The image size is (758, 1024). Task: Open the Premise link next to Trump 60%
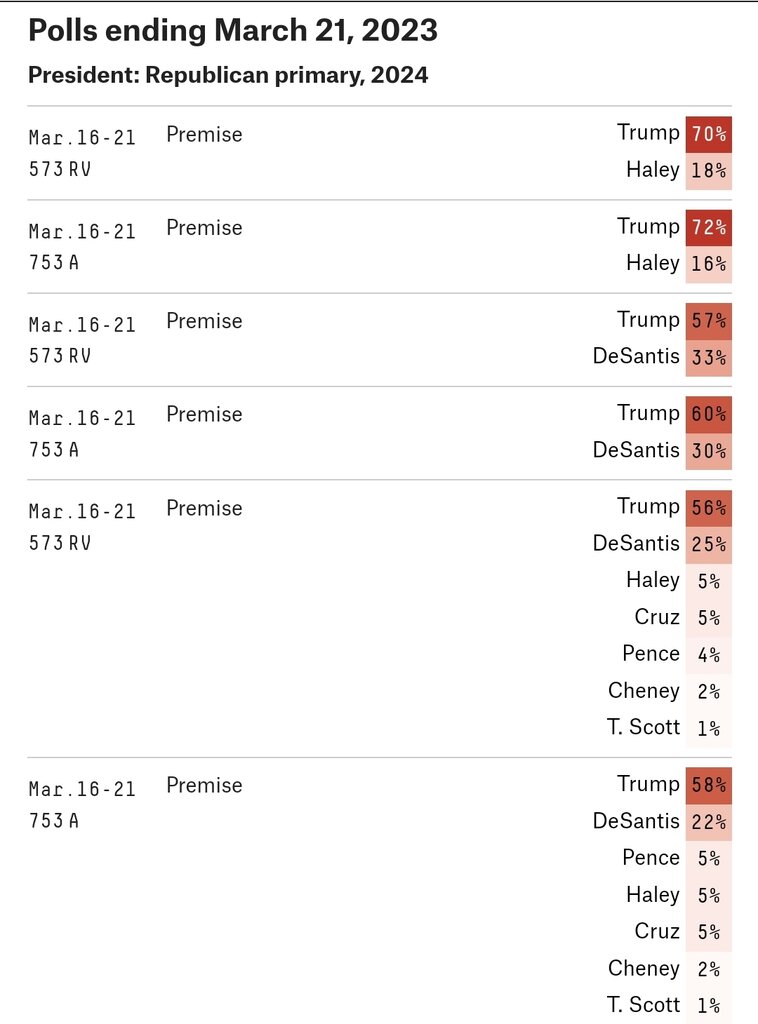(x=204, y=414)
